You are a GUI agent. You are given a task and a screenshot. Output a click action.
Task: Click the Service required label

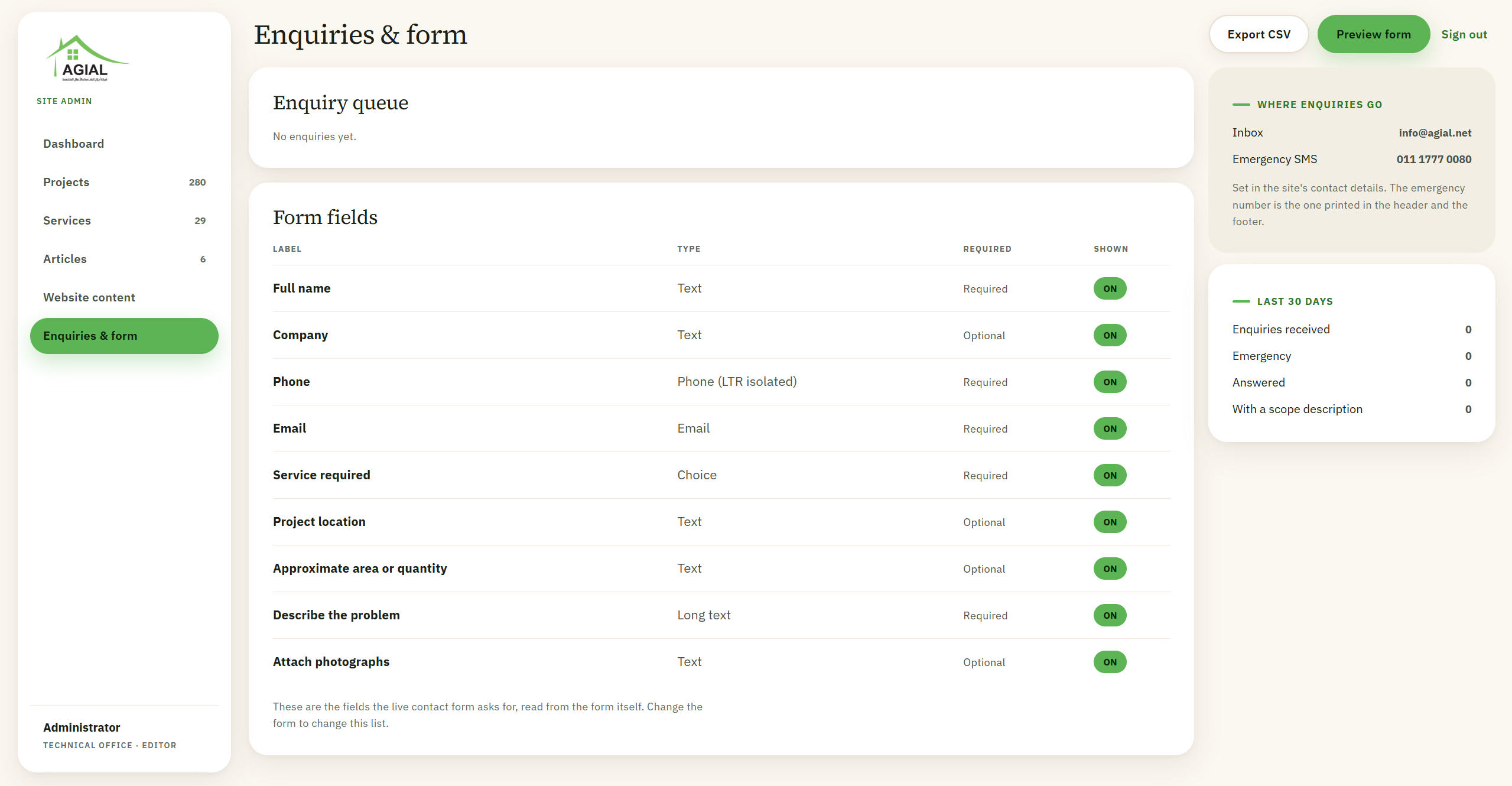321,475
